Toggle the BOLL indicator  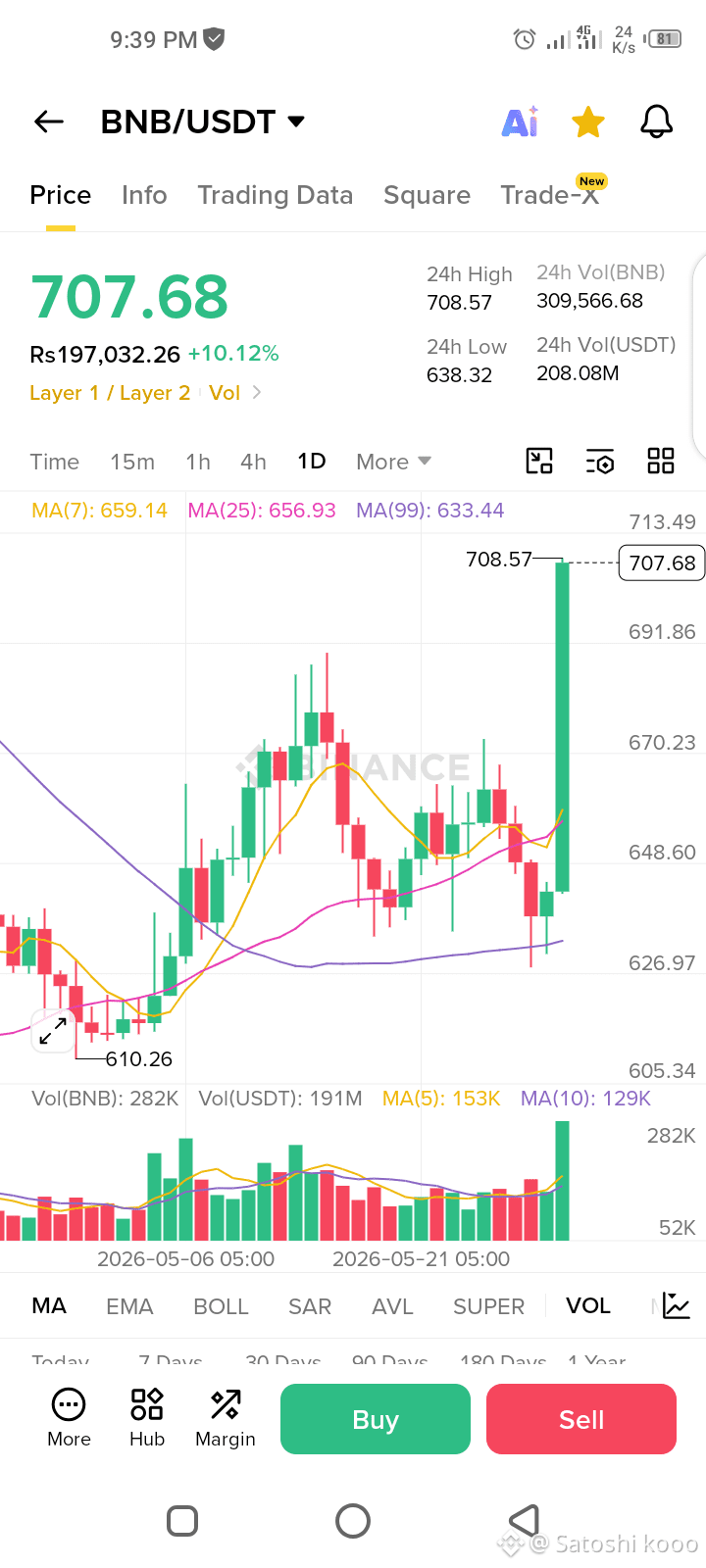tap(221, 1306)
